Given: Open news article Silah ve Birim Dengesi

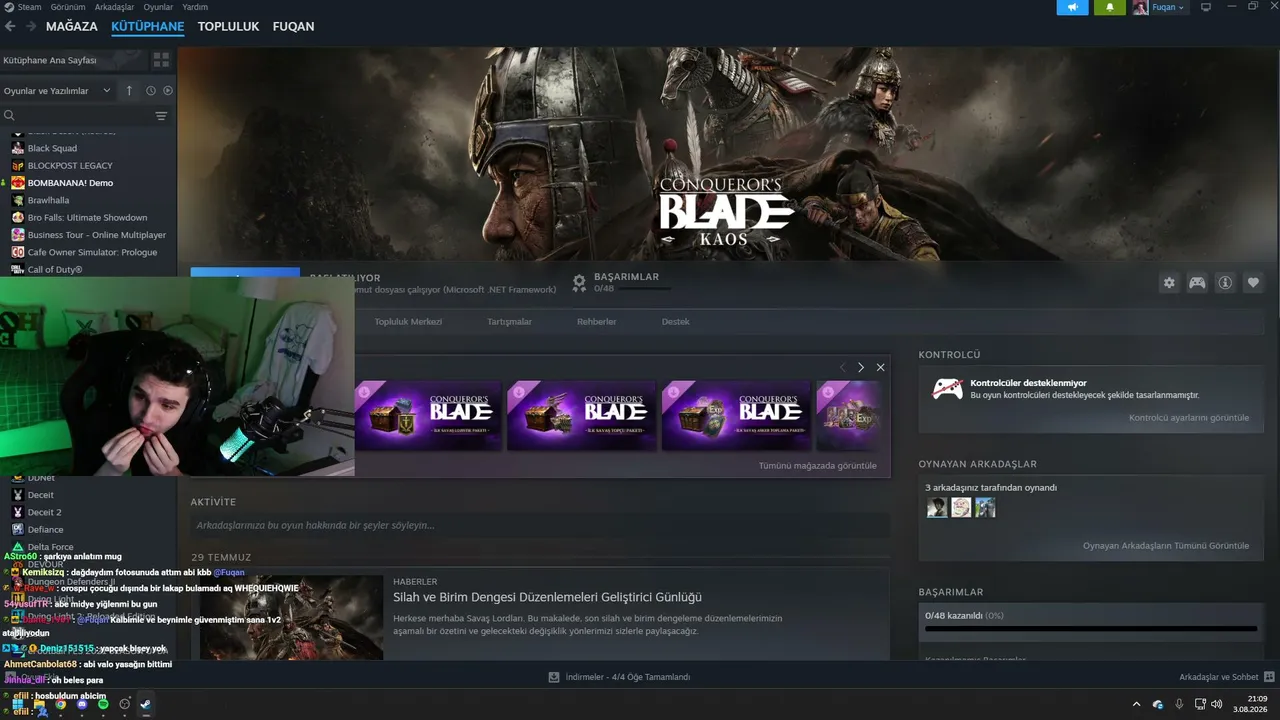Looking at the screenshot, I should pos(547,597).
